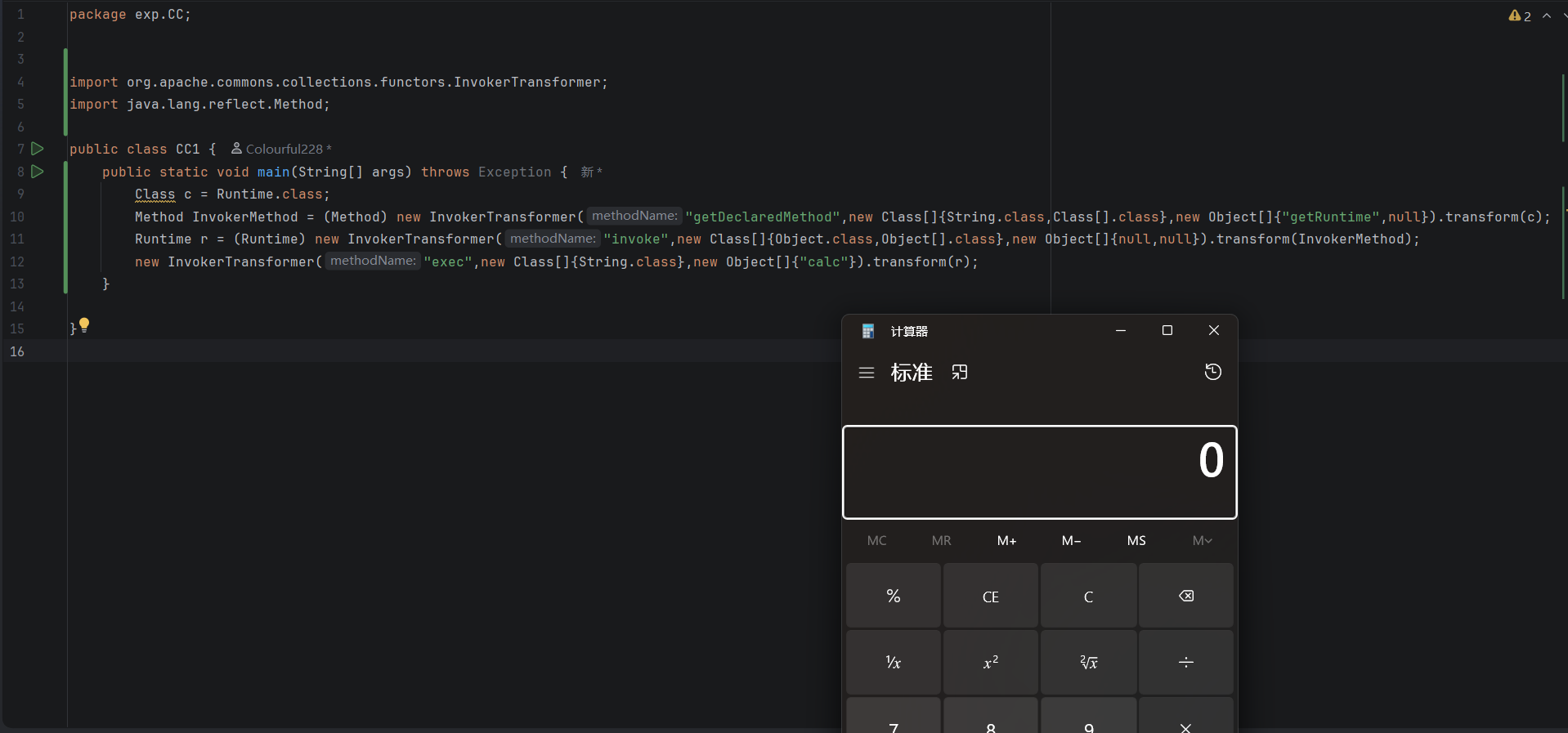1568x733 pixels.
Task: Click the 标准 mode heading in Calculator
Action: pos(912,373)
